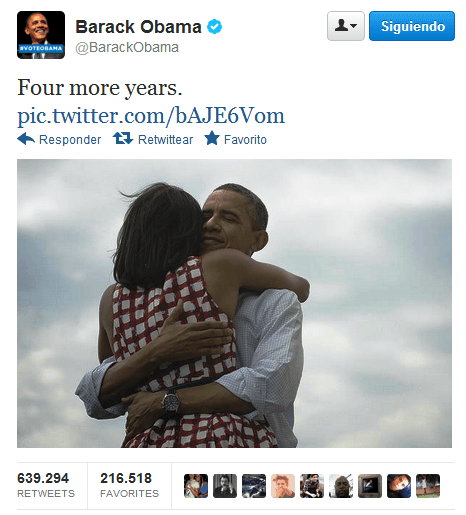Open the last retweeter avatar thumbnail
The image size is (466, 515).
tap(428, 486)
